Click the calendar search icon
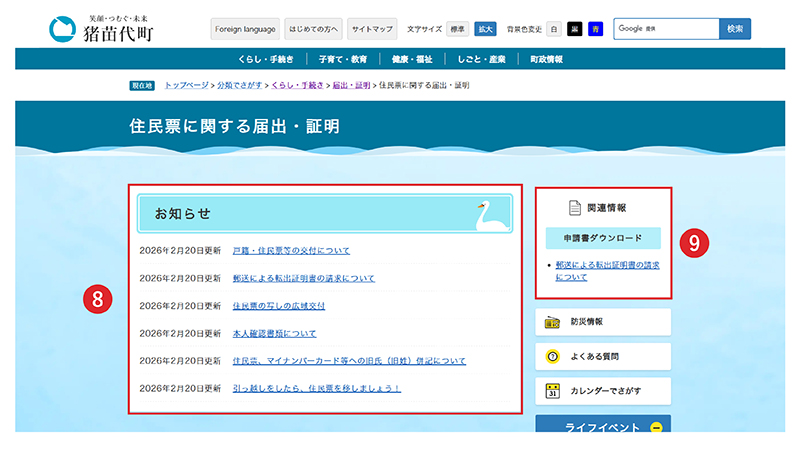The image size is (800, 450). click(551, 391)
